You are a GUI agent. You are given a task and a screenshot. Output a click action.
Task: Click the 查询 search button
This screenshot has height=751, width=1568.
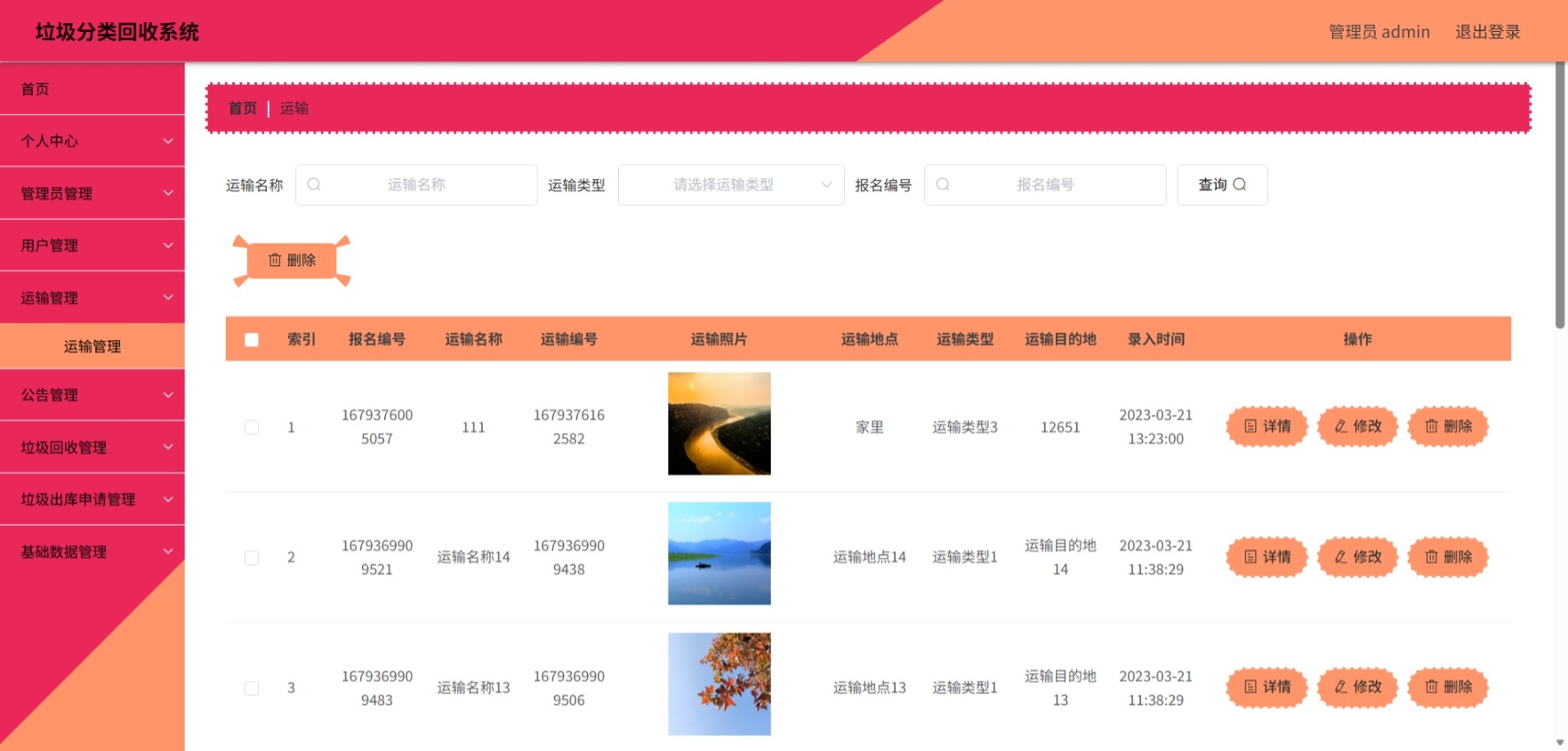[x=1222, y=185]
